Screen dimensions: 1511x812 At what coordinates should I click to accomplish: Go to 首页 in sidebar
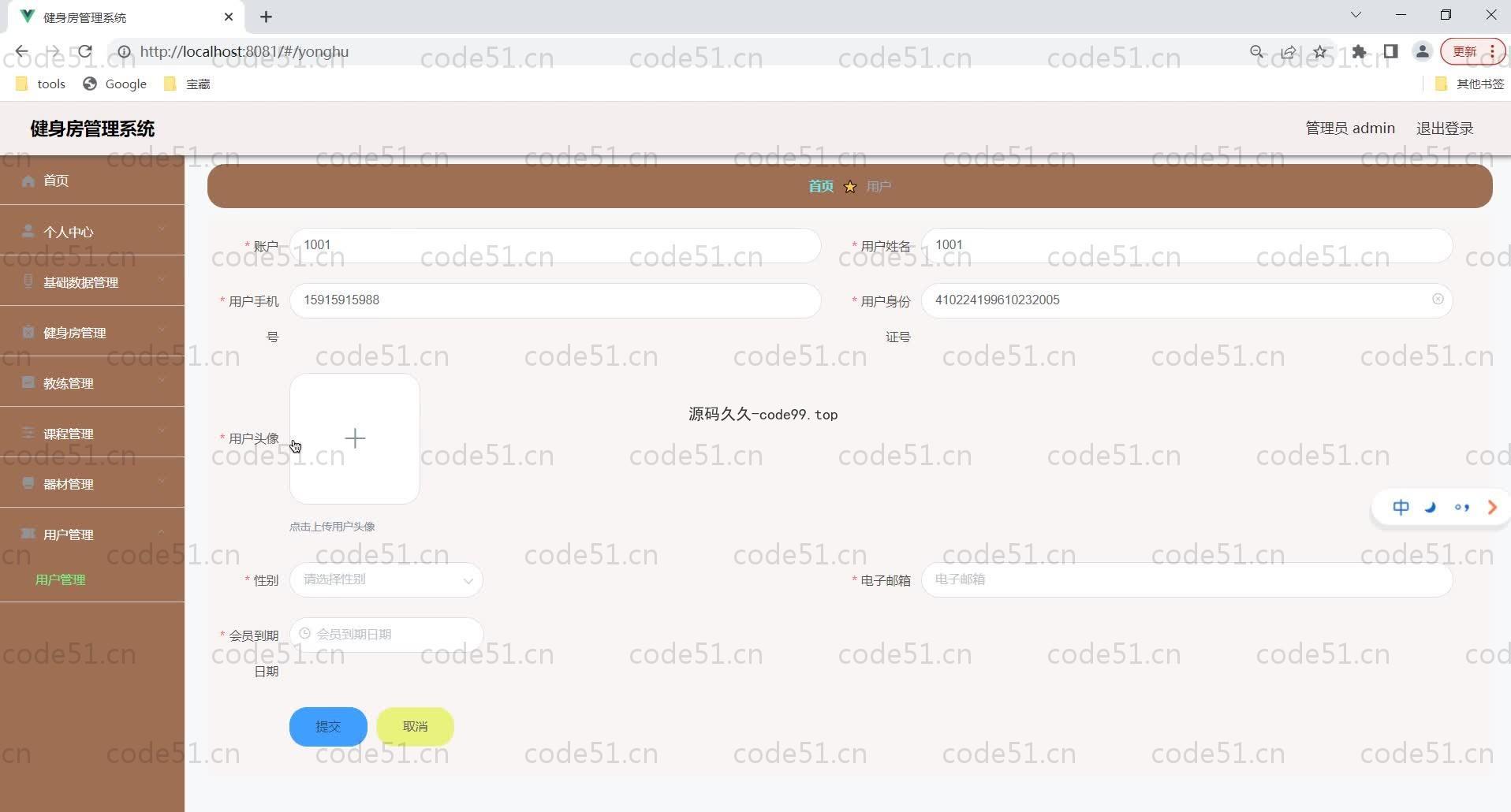pyautogui.click(x=92, y=181)
